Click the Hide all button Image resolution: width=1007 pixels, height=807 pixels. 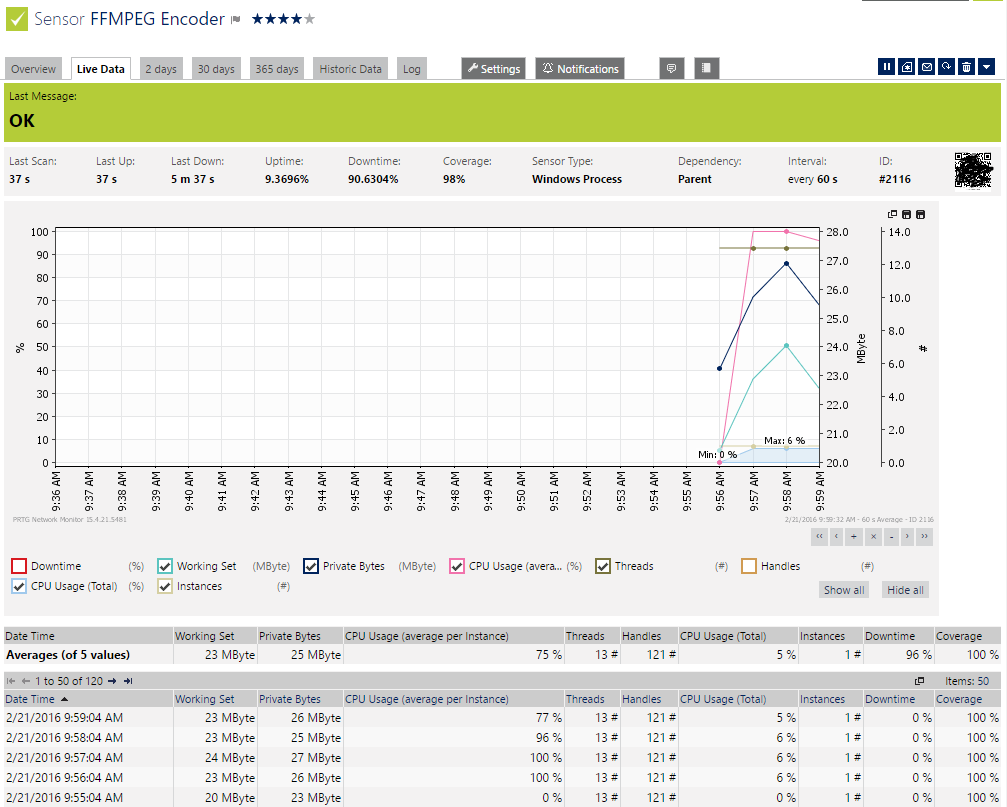(x=905, y=590)
